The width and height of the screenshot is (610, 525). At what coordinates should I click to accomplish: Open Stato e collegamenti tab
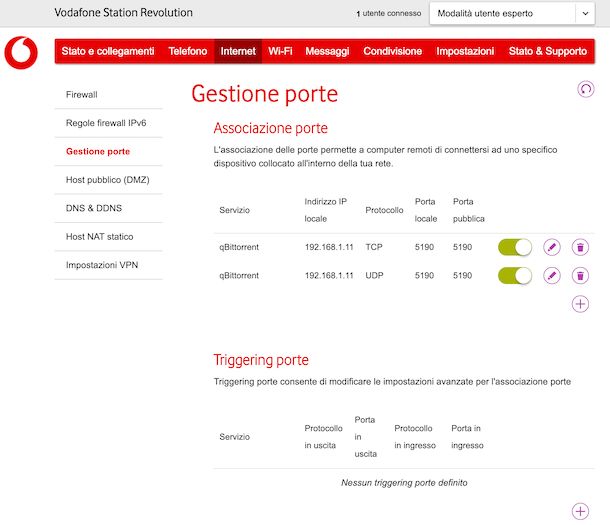108,51
